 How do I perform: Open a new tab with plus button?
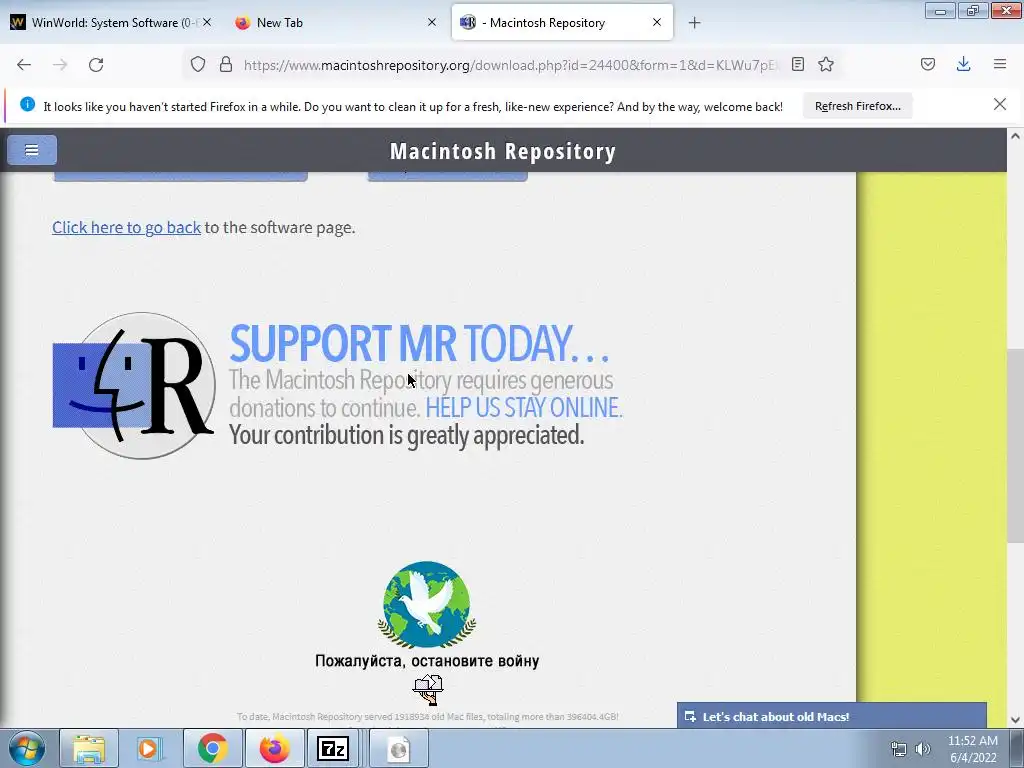(694, 23)
